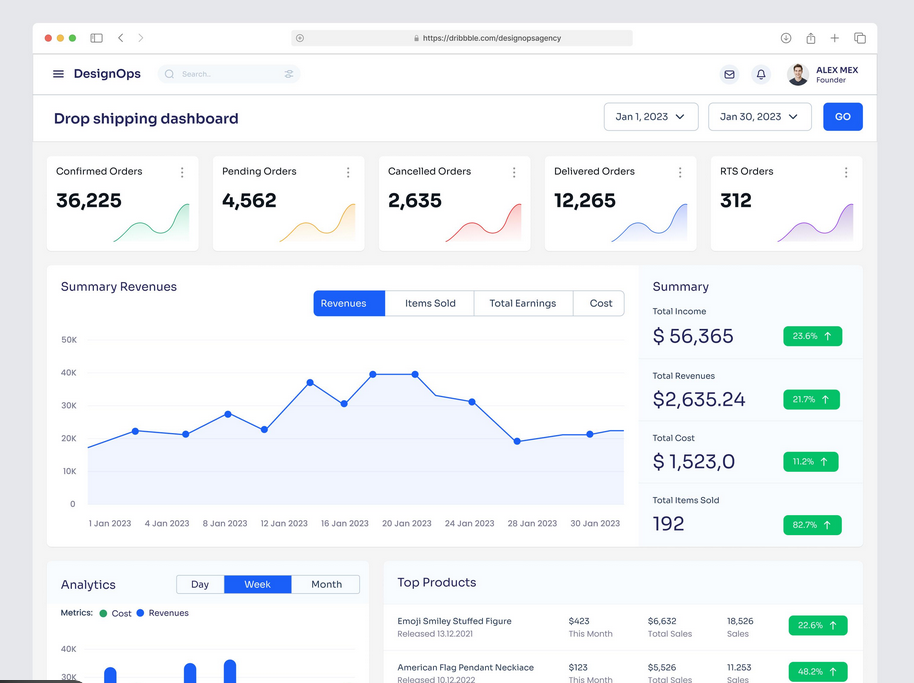The height and width of the screenshot is (683, 914).
Task: Switch to the Total Earnings tab
Action: coord(522,303)
